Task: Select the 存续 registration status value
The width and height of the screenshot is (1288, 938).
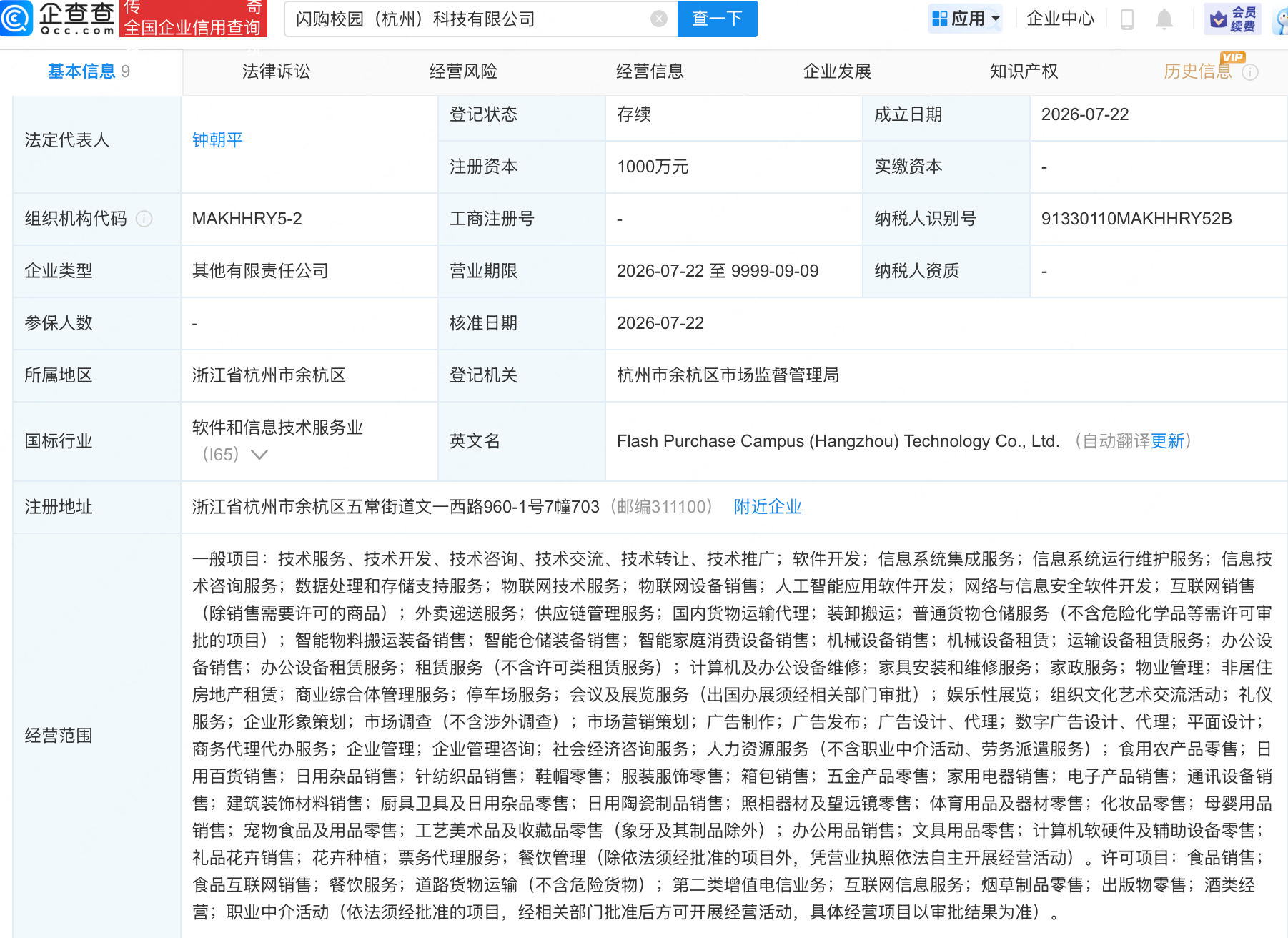Action: 634,114
